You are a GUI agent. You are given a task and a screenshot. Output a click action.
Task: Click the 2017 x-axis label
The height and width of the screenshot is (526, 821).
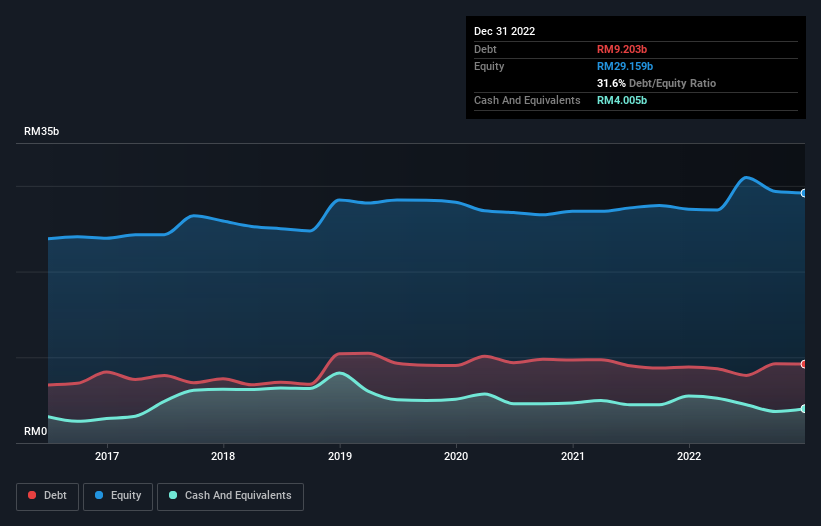(x=107, y=456)
